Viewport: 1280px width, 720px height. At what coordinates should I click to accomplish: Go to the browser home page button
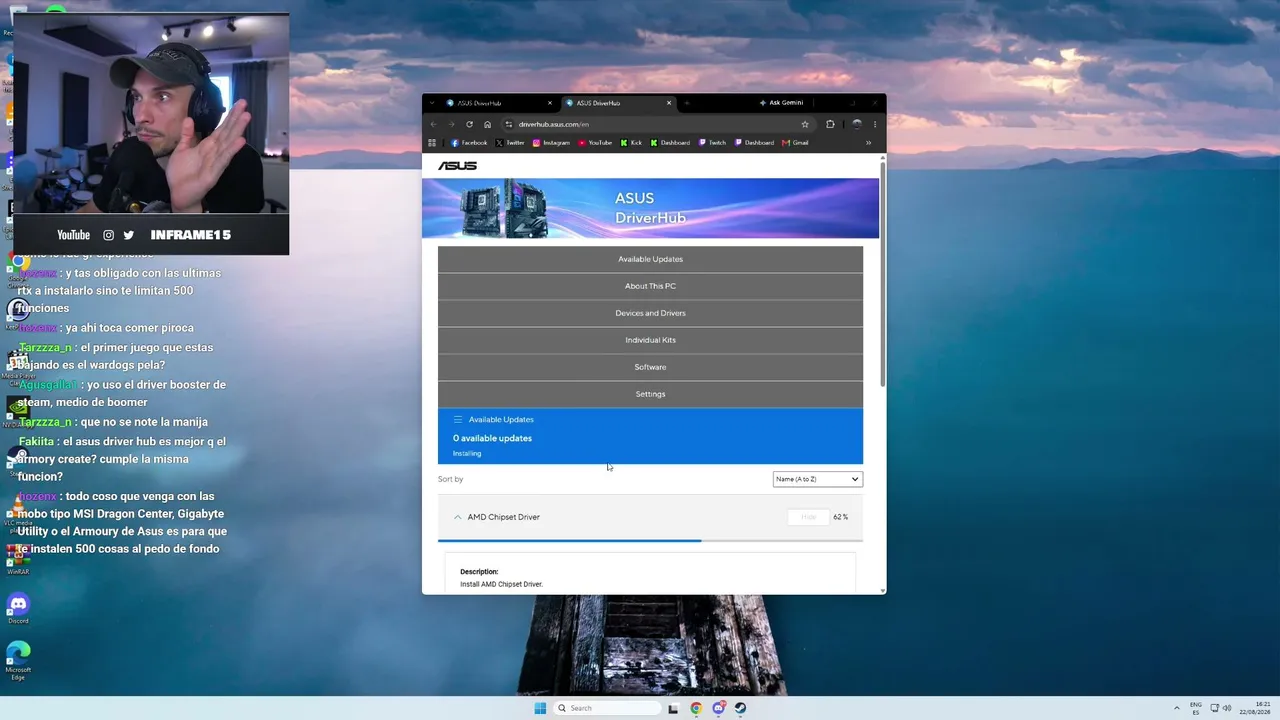[487, 124]
